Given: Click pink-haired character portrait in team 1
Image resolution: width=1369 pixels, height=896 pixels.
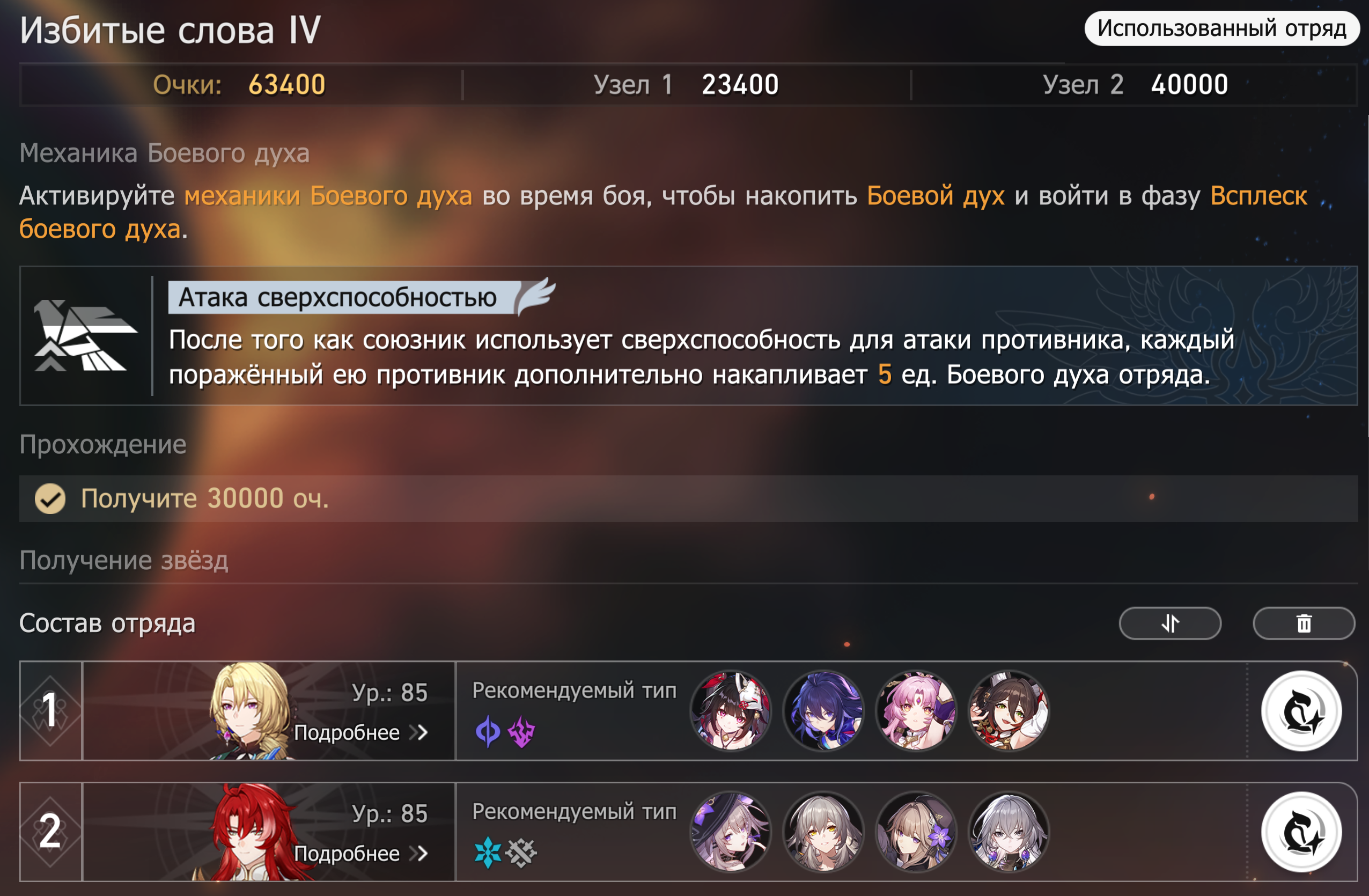Looking at the screenshot, I should pyautogui.click(x=916, y=711).
